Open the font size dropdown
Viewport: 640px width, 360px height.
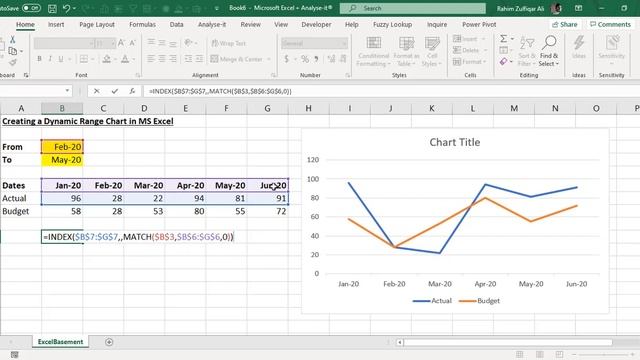pyautogui.click(x=112, y=43)
